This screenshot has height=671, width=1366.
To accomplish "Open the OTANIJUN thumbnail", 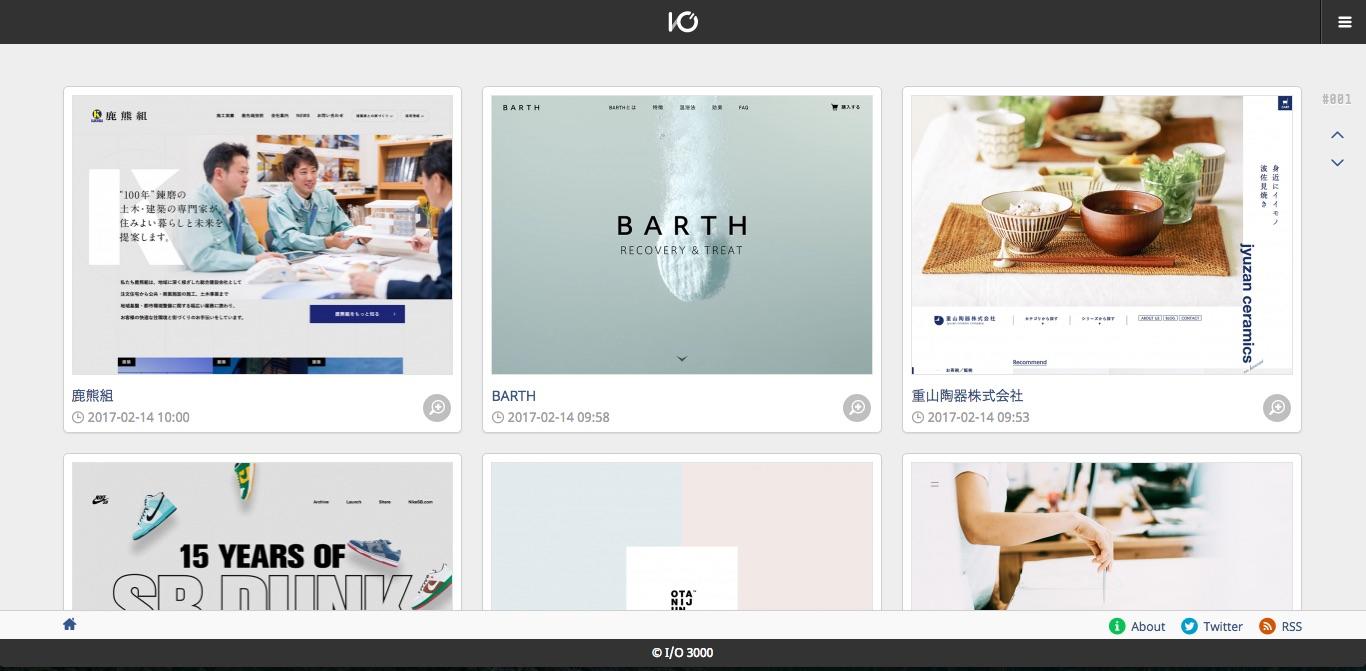I will pyautogui.click(x=682, y=536).
